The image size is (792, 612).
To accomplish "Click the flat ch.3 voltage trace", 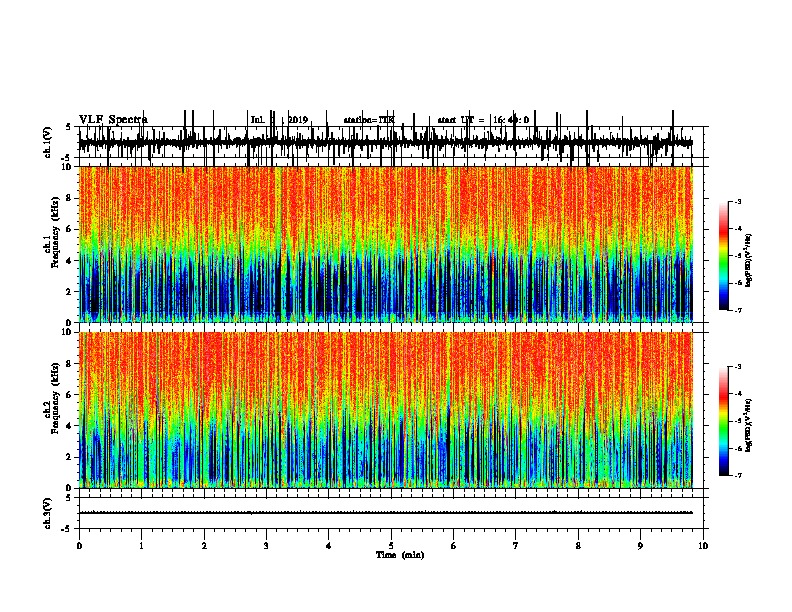I will (386, 513).
